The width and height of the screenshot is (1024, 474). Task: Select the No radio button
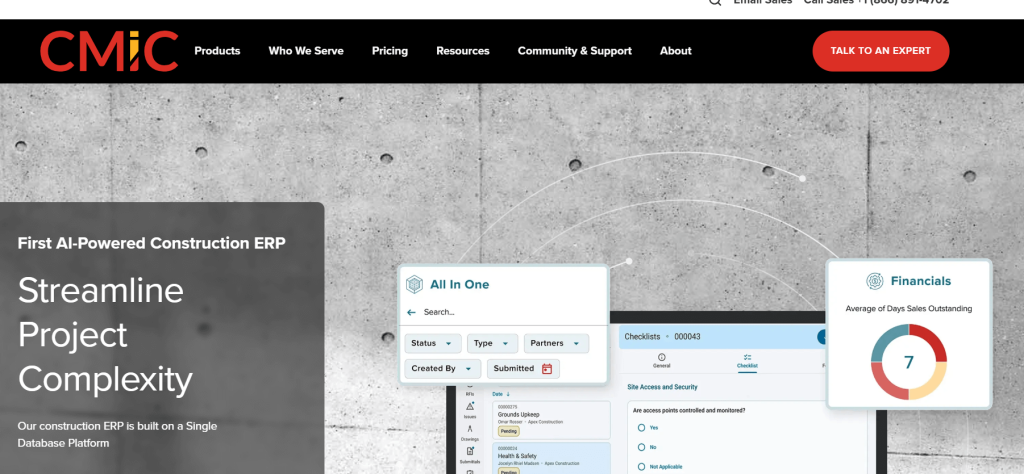tap(641, 448)
